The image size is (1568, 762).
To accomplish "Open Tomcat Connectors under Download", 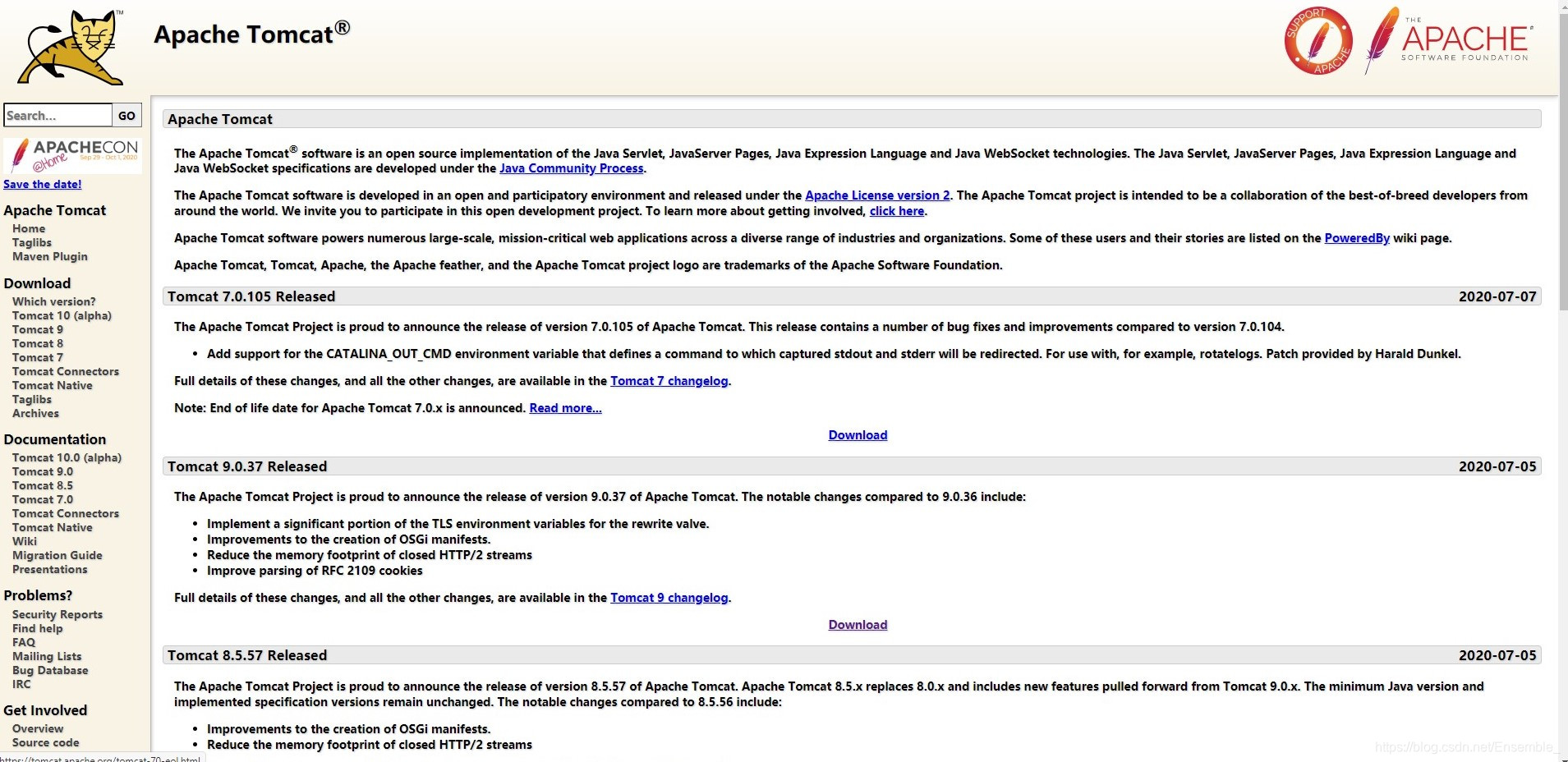I will [x=66, y=371].
